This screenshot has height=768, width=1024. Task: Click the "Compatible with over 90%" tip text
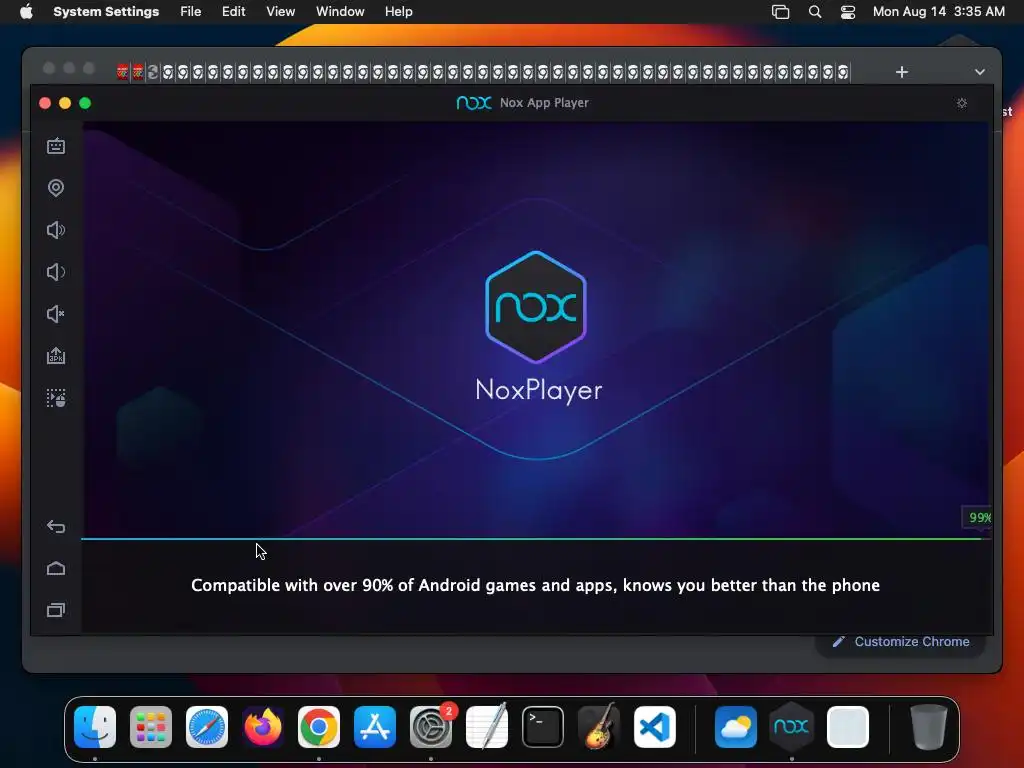(536, 585)
